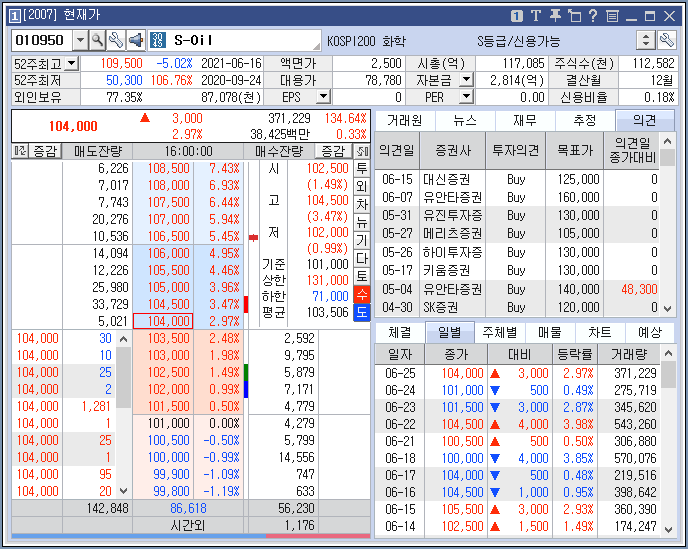Switch to the 재무 tab
The image size is (688, 549).
[x=525, y=120]
